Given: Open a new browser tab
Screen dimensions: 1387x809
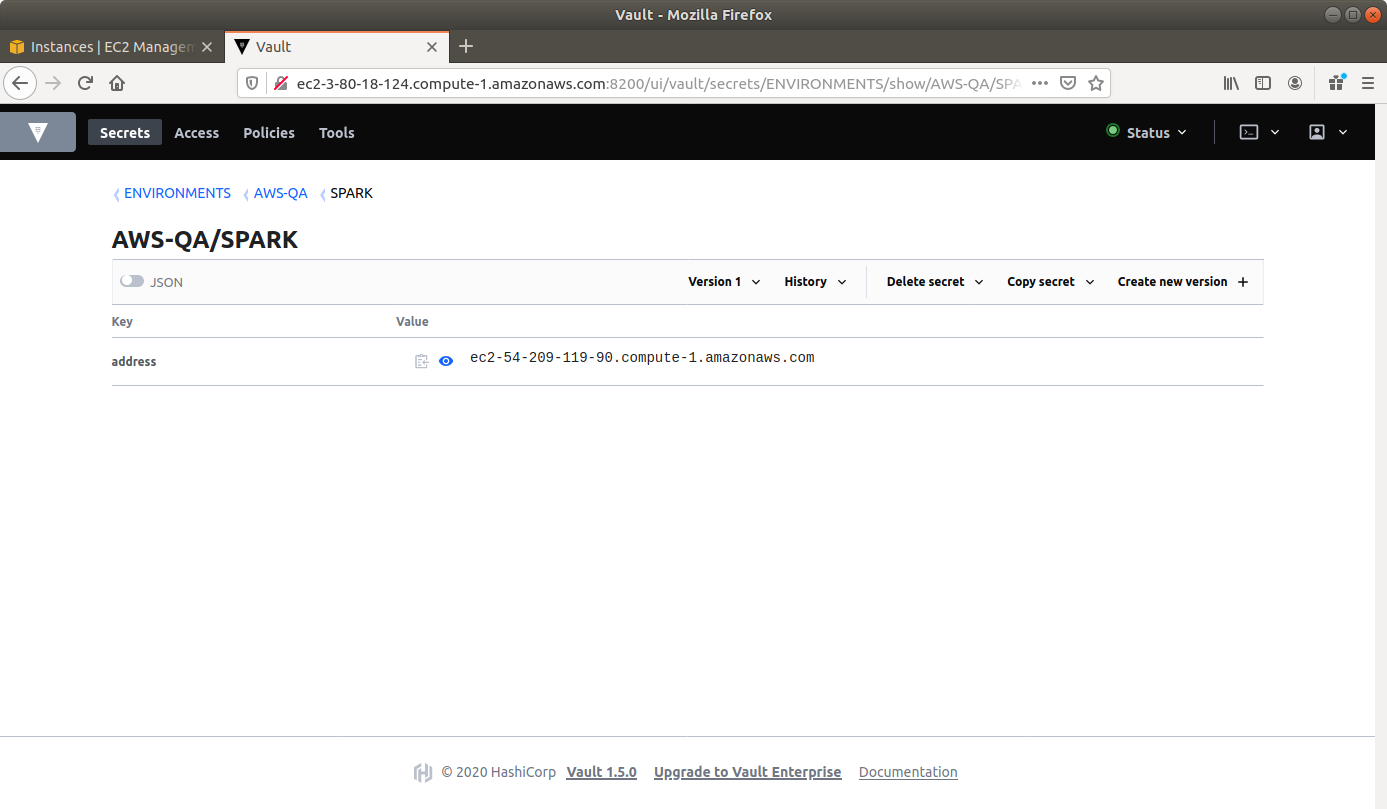Looking at the screenshot, I should (466, 46).
